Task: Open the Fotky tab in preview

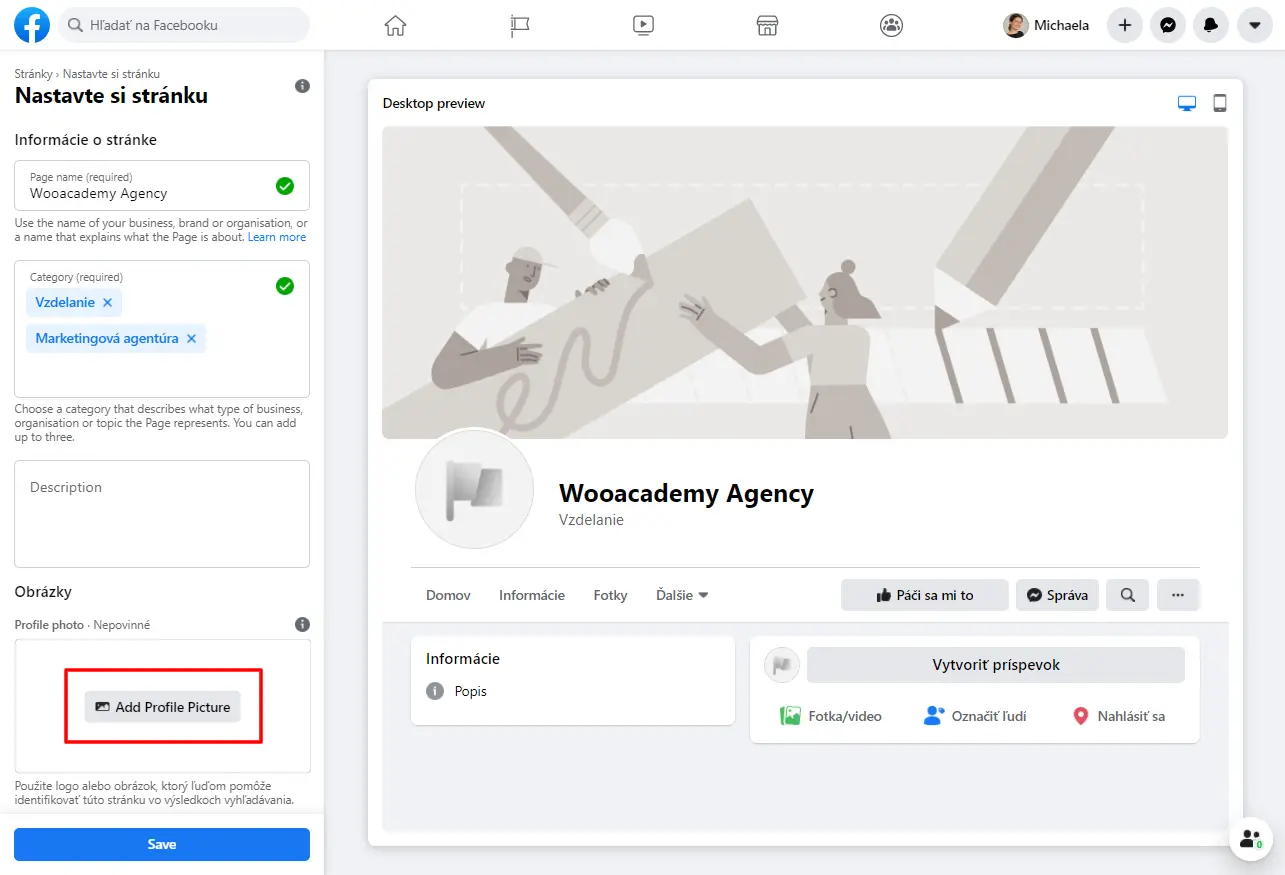Action: tap(610, 595)
